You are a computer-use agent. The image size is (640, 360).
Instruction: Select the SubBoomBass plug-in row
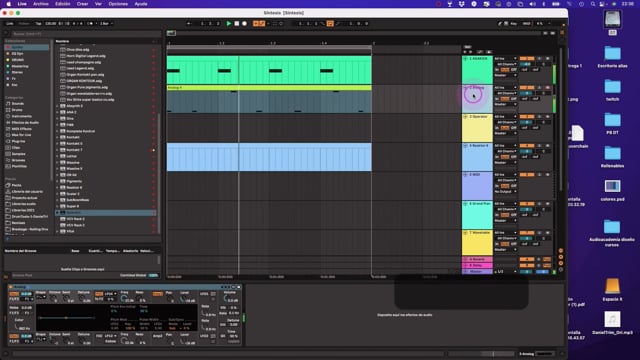coord(105,200)
